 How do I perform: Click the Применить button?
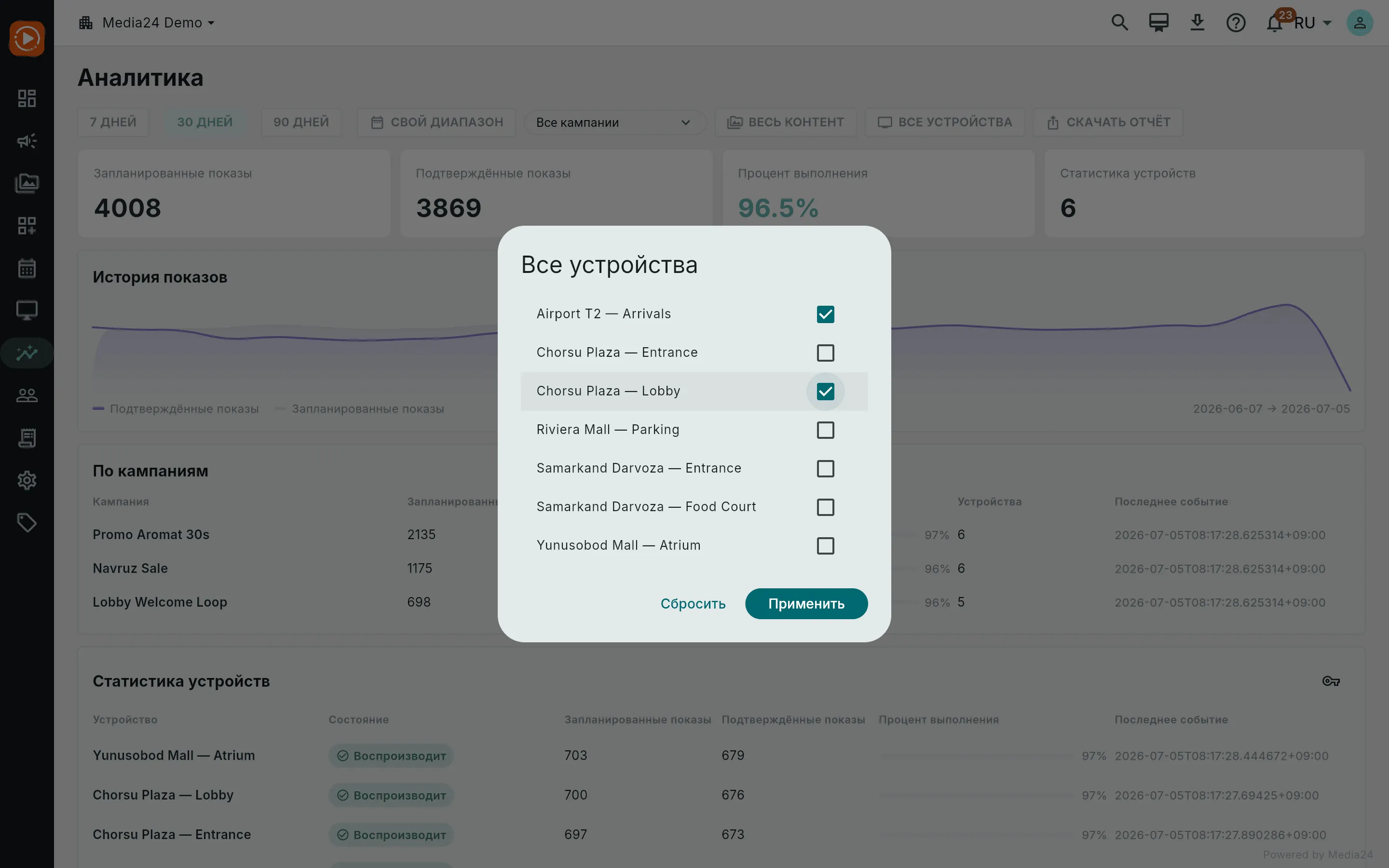tap(806, 604)
